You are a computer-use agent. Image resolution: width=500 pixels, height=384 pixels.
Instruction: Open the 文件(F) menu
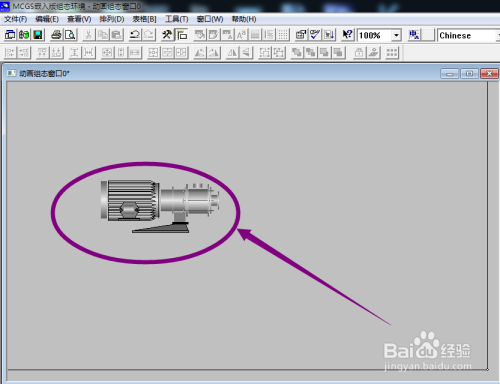click(15, 19)
